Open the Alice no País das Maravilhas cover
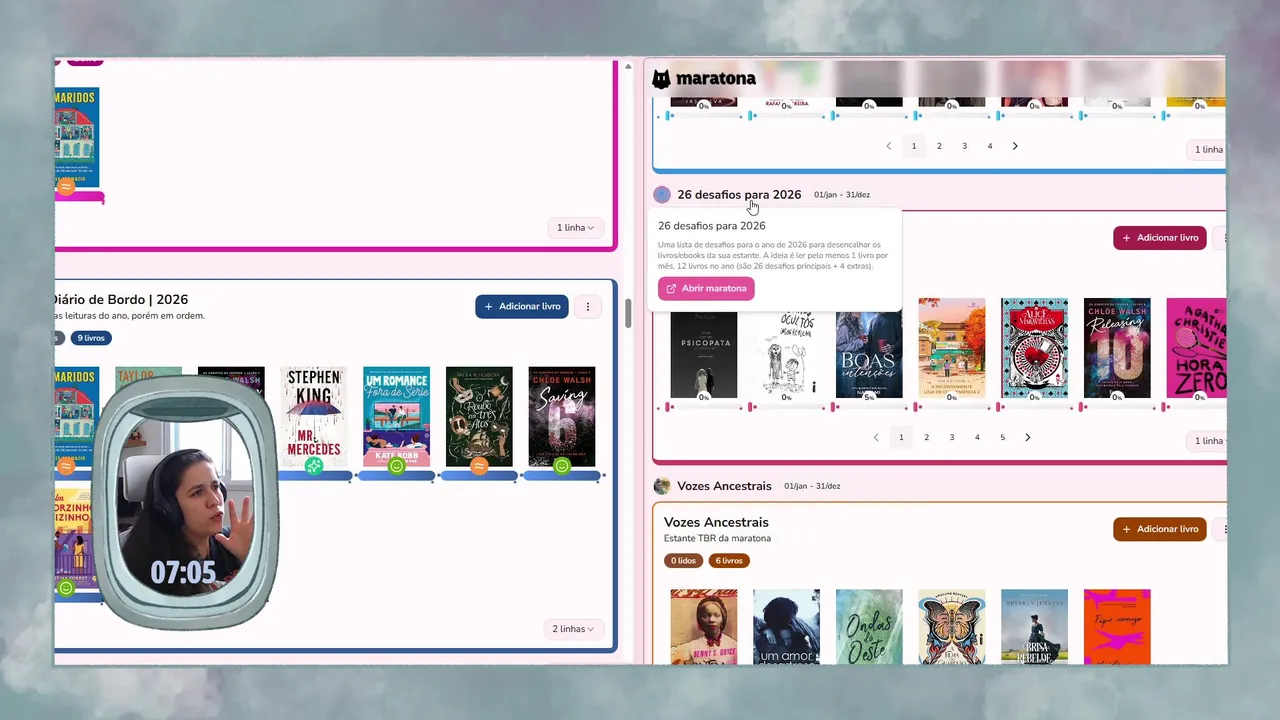 tap(1034, 348)
